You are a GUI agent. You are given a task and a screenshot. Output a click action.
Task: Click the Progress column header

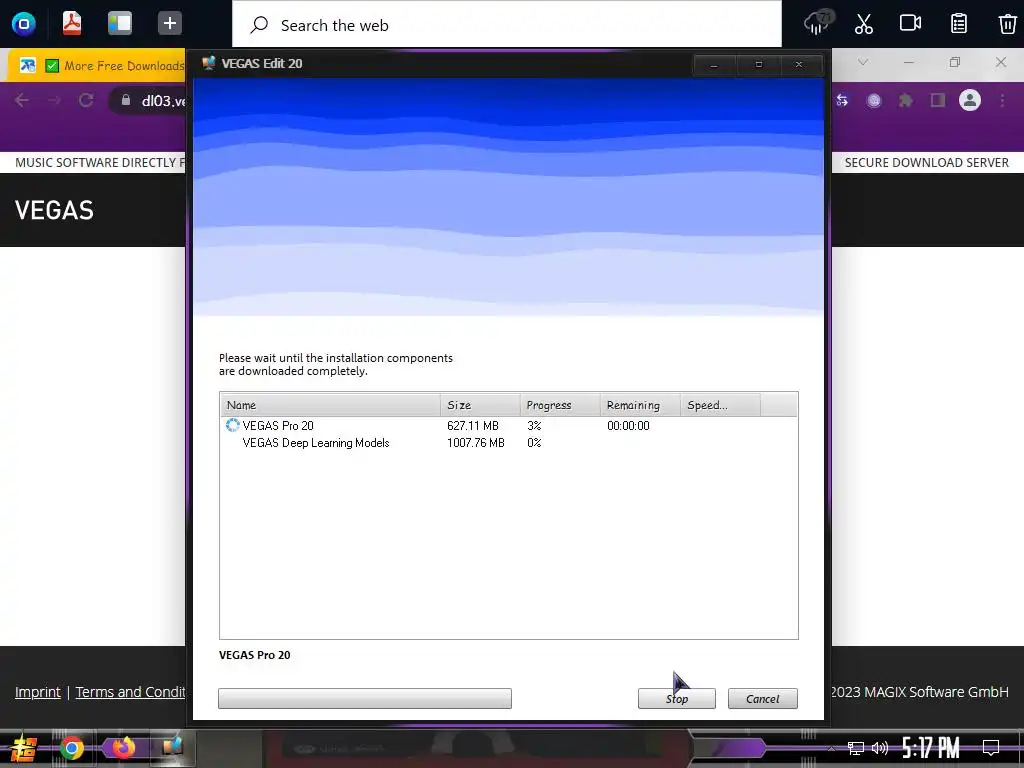point(560,405)
